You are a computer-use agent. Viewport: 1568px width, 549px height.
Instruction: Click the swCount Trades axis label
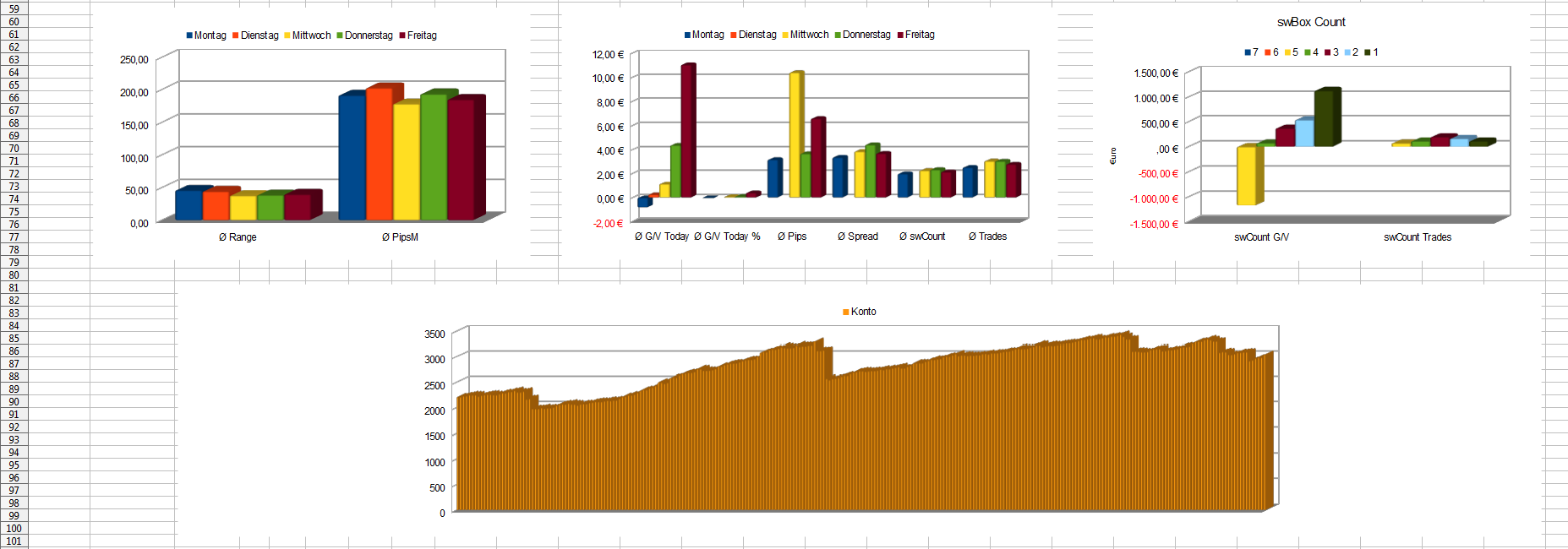click(1417, 237)
